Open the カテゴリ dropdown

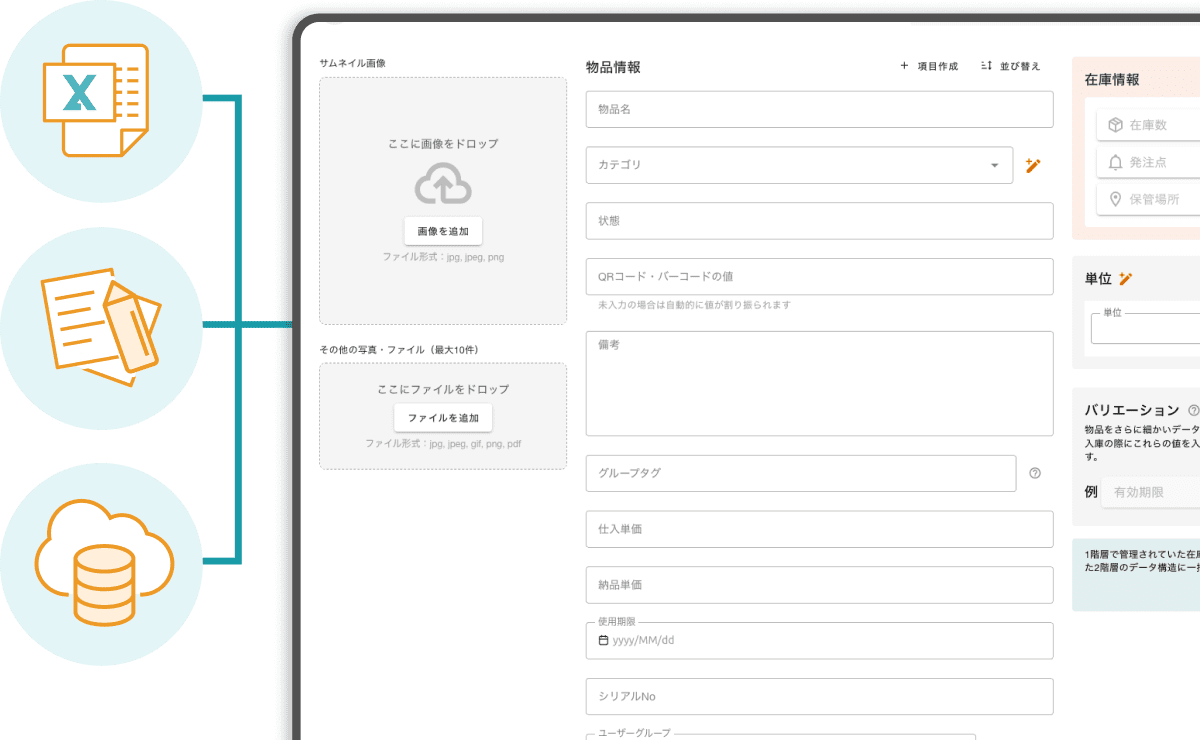[x=994, y=165]
